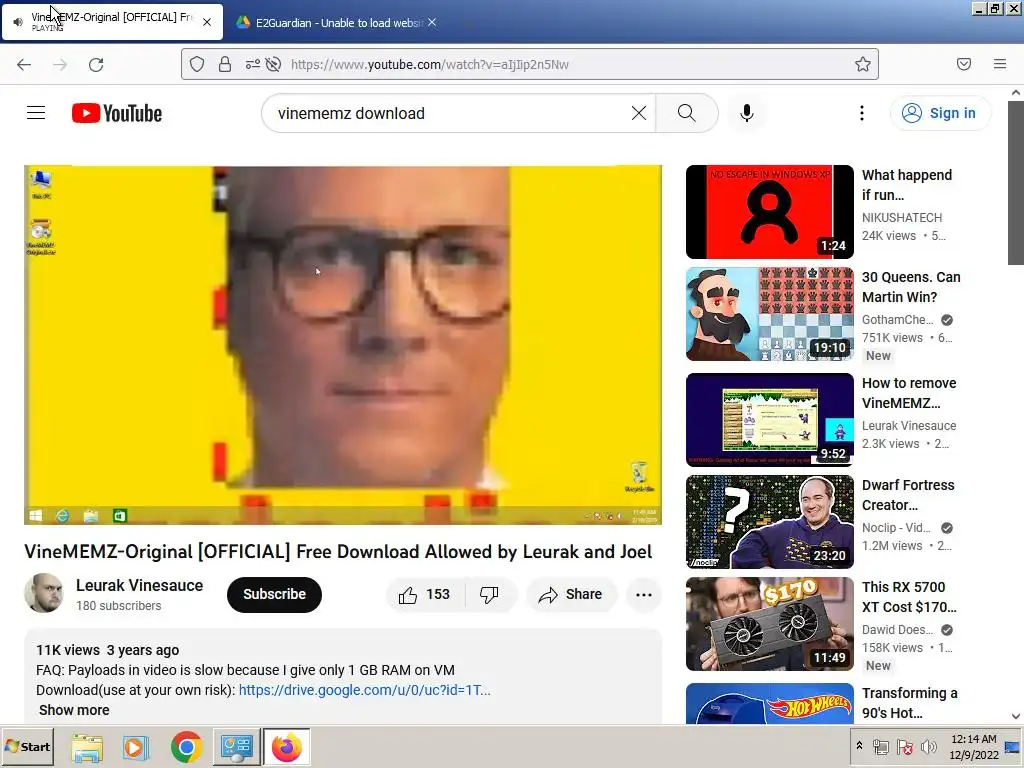Click the network status icon in system tray
1024x768 pixels.
pos(881,746)
